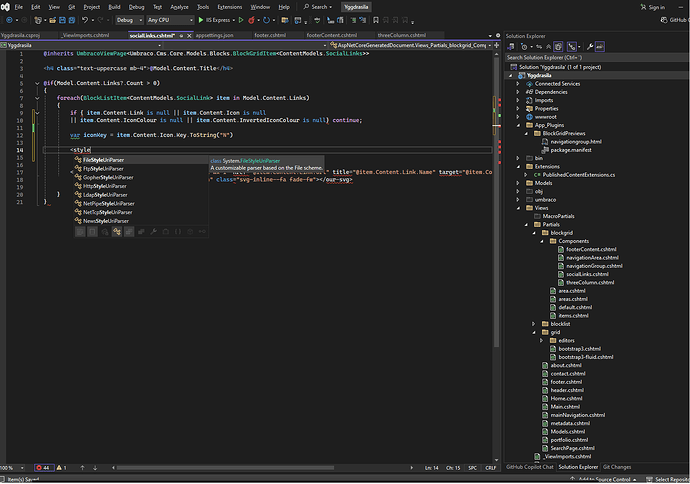Viewport: 690px width, 484px height.
Task: Expand the Models folder
Action: click(518, 183)
